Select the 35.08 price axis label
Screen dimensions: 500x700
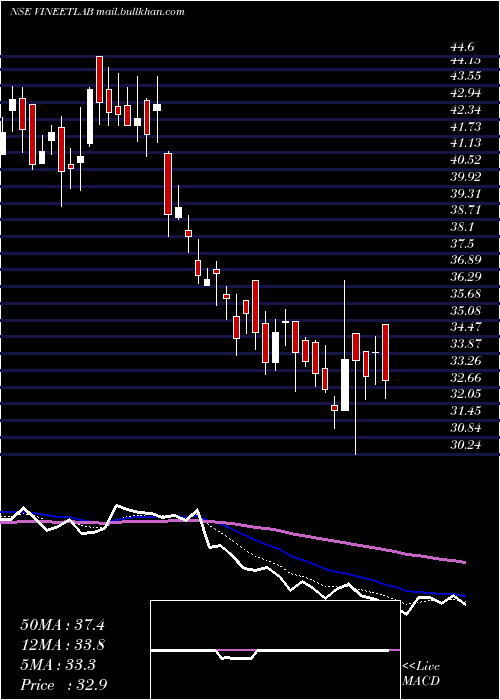(x=466, y=311)
